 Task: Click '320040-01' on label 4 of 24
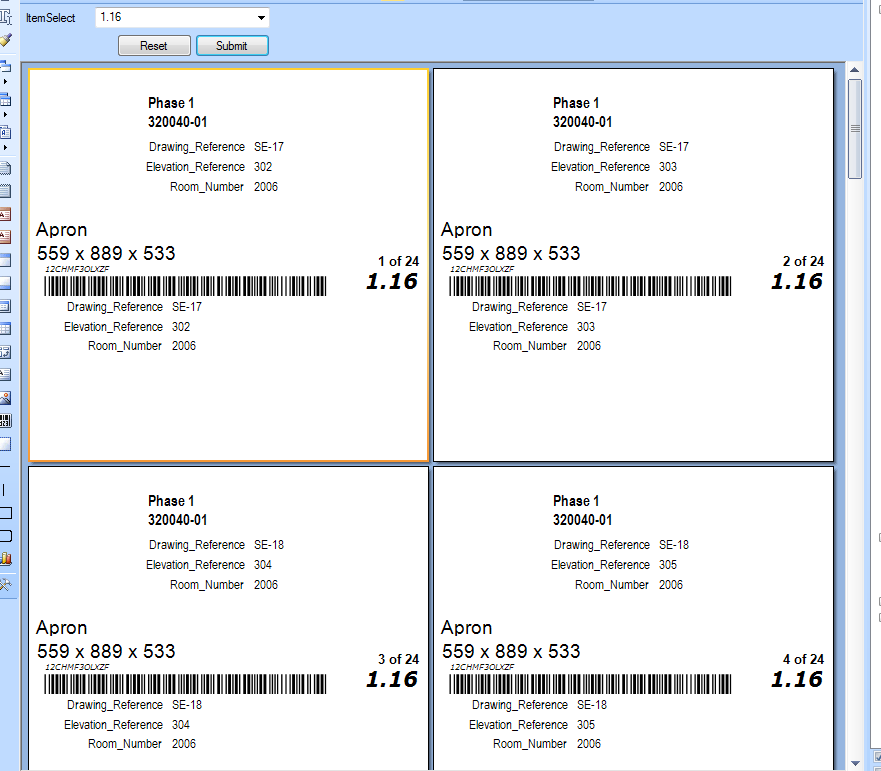583,520
